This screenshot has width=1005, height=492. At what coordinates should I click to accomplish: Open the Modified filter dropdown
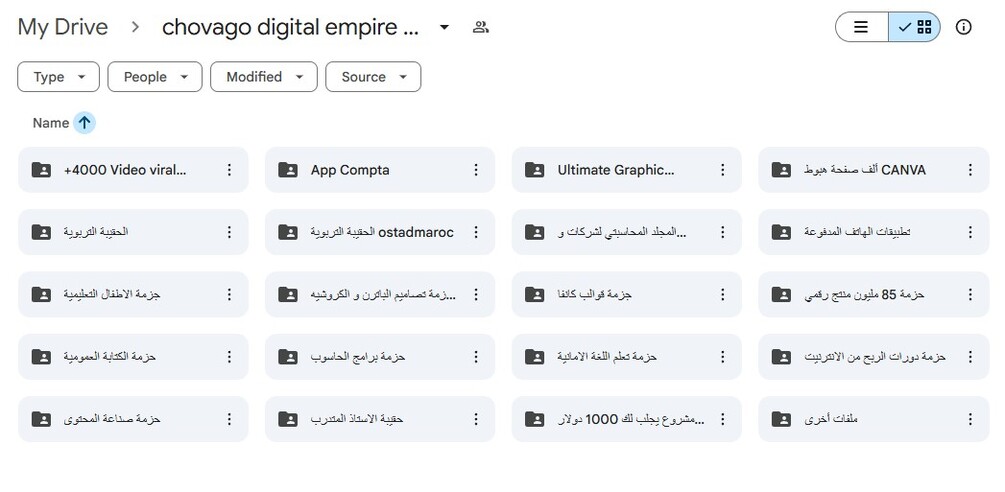coord(263,77)
